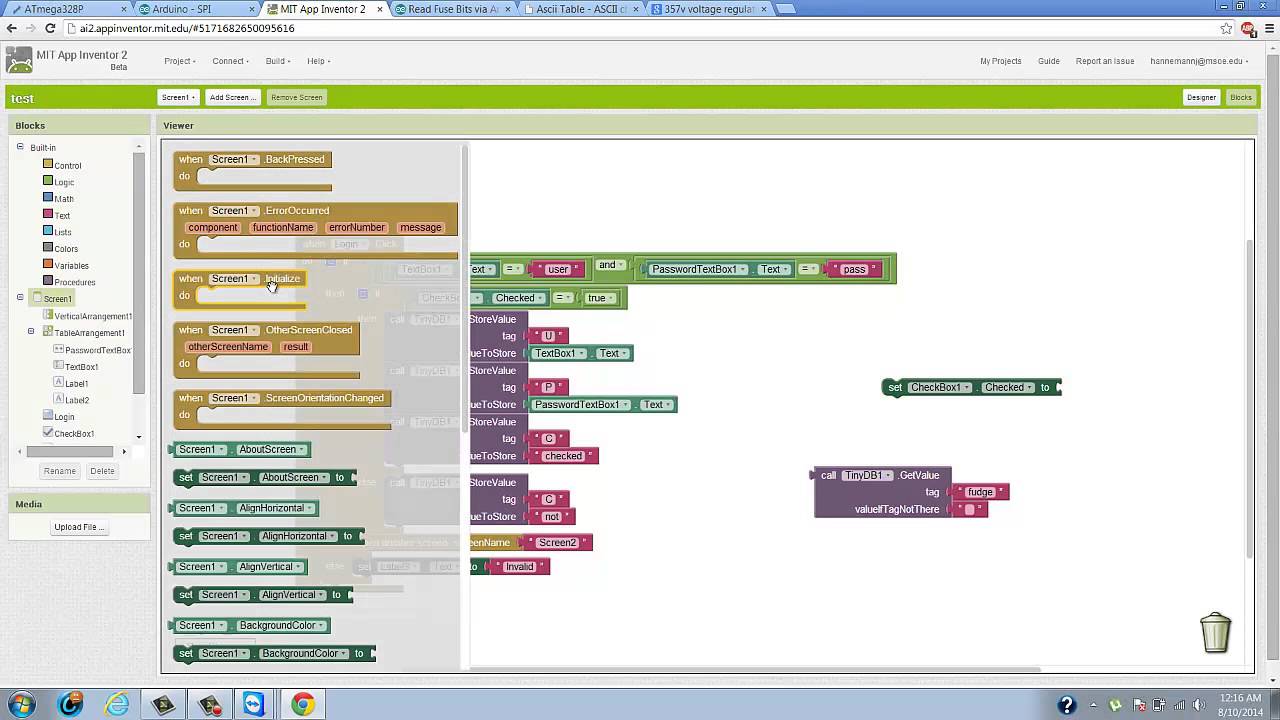Click the Rename button
Viewport: 1280px width, 720px height.
pos(60,471)
